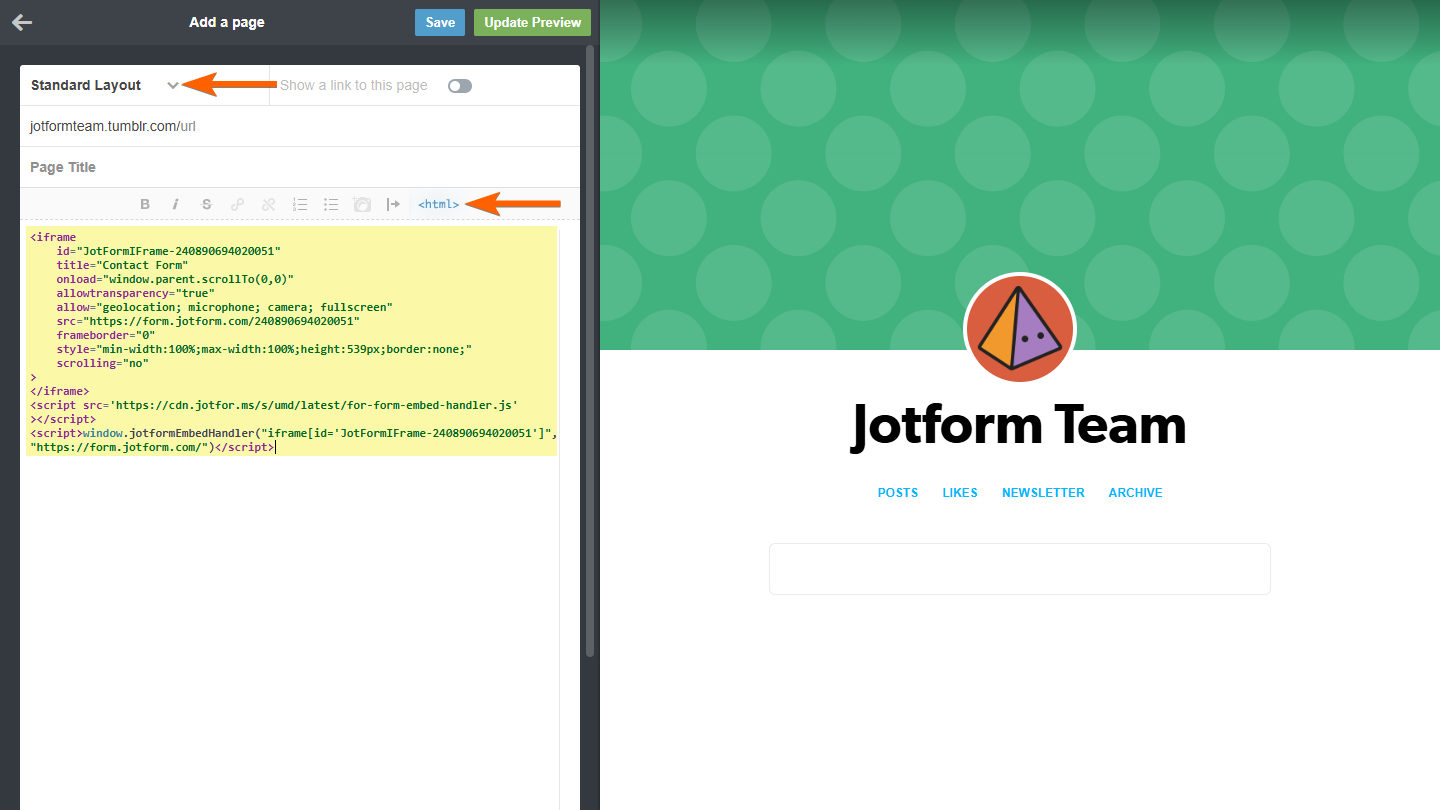Click the allowtransparency="true" code line
Image resolution: width=1440 pixels, height=810 pixels.
(135, 293)
